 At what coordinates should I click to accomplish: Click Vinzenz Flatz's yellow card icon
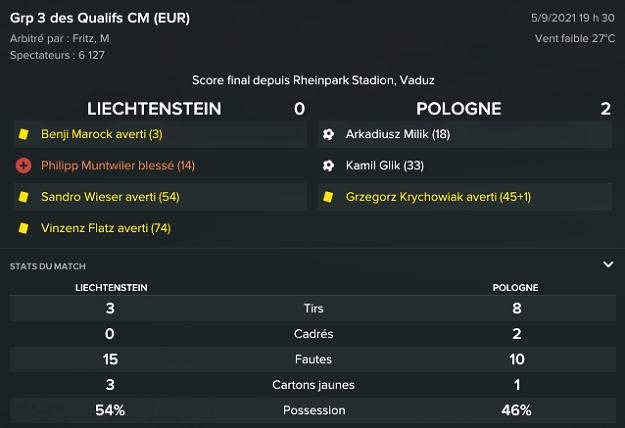pyautogui.click(x=22, y=229)
